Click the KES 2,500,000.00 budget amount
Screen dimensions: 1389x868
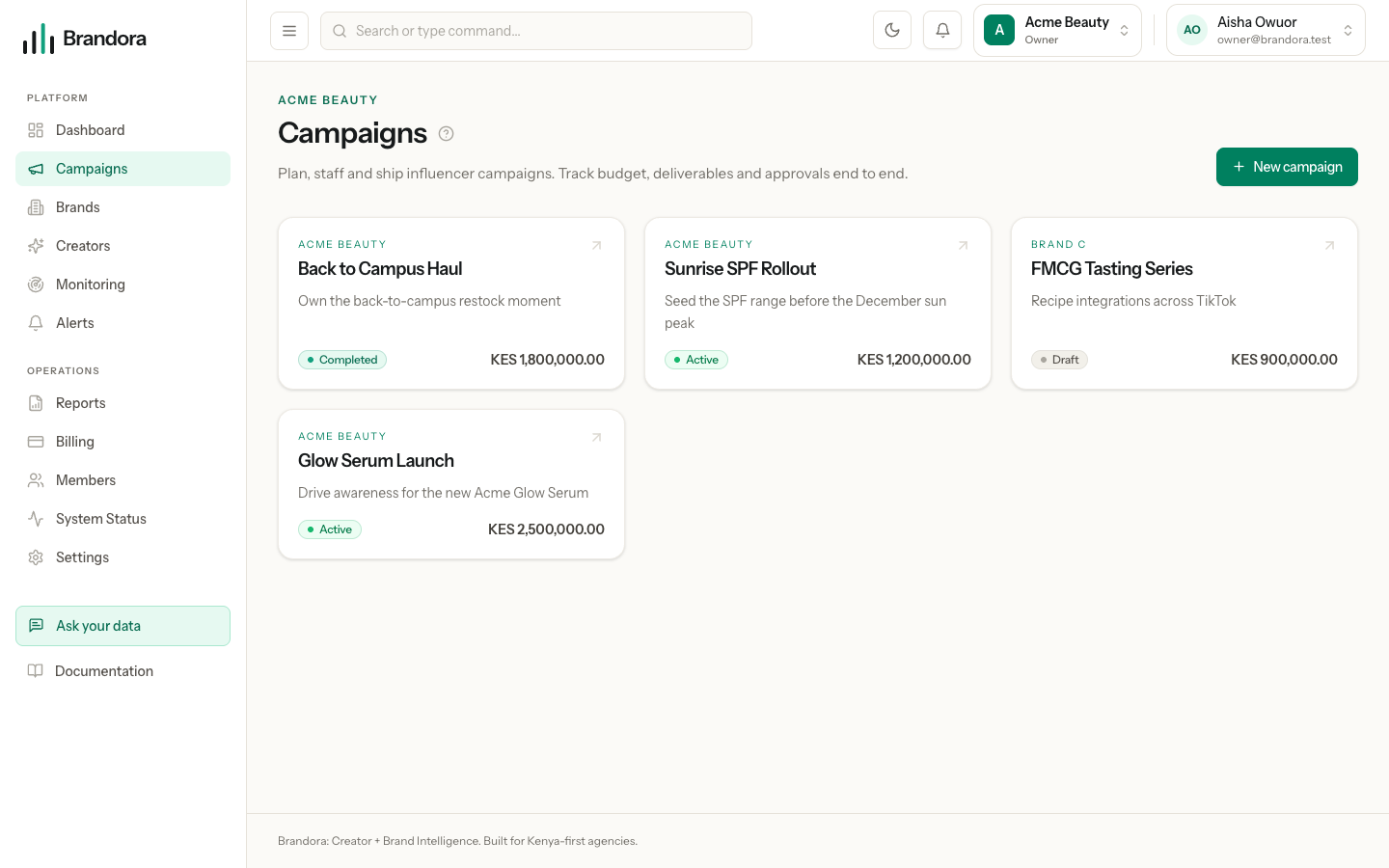[546, 529]
